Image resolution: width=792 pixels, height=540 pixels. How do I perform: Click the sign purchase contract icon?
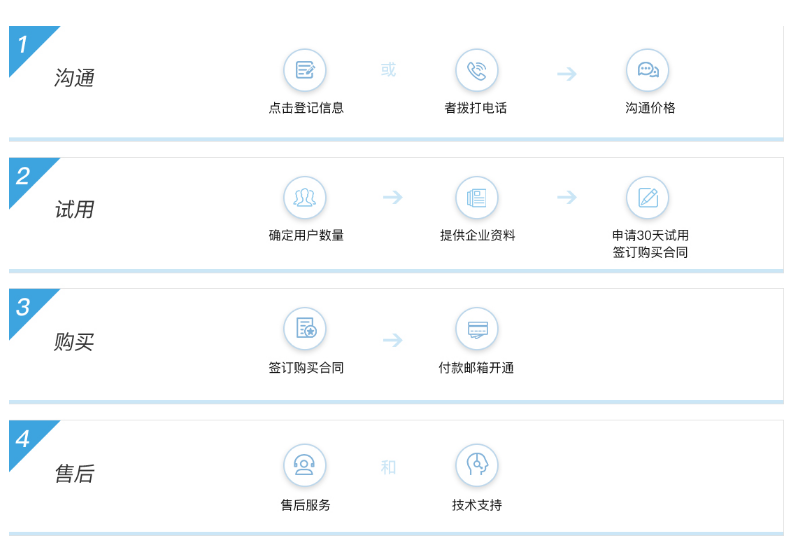(305, 329)
